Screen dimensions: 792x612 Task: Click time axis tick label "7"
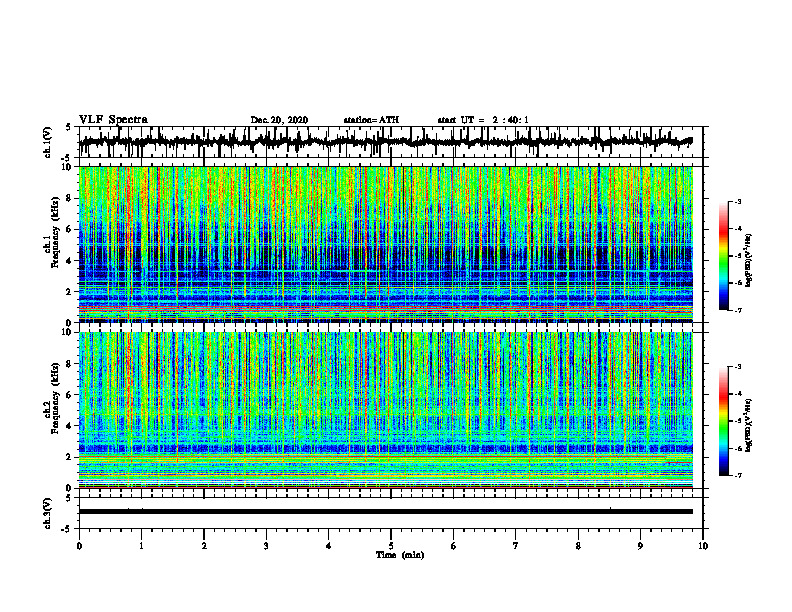[516, 546]
